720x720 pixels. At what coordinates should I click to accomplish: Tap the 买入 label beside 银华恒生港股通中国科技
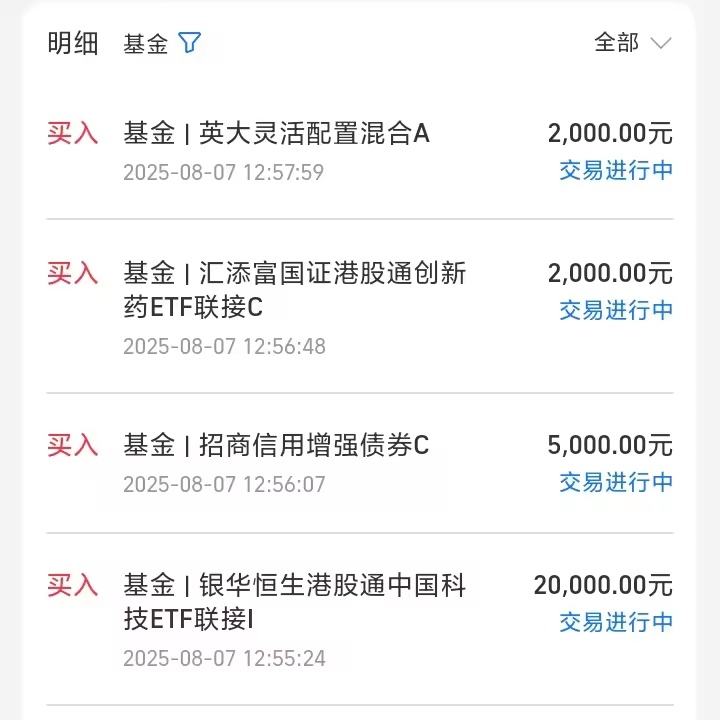73,585
